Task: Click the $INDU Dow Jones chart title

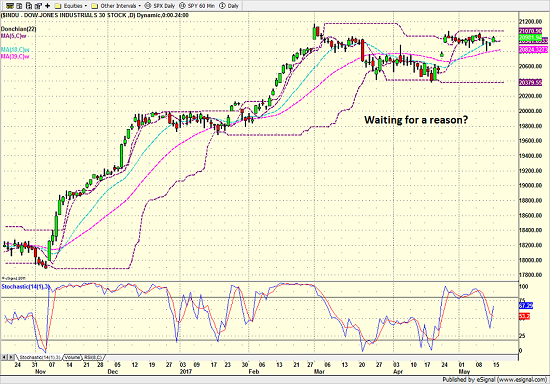Action: pyautogui.click(x=95, y=15)
